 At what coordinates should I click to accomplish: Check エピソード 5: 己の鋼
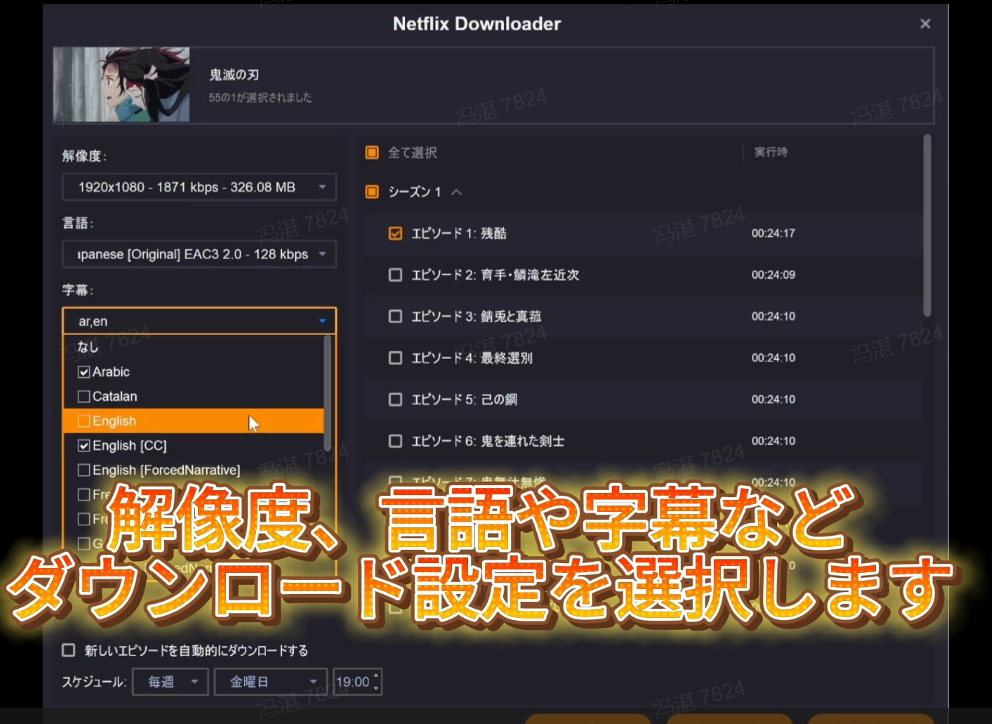395,399
